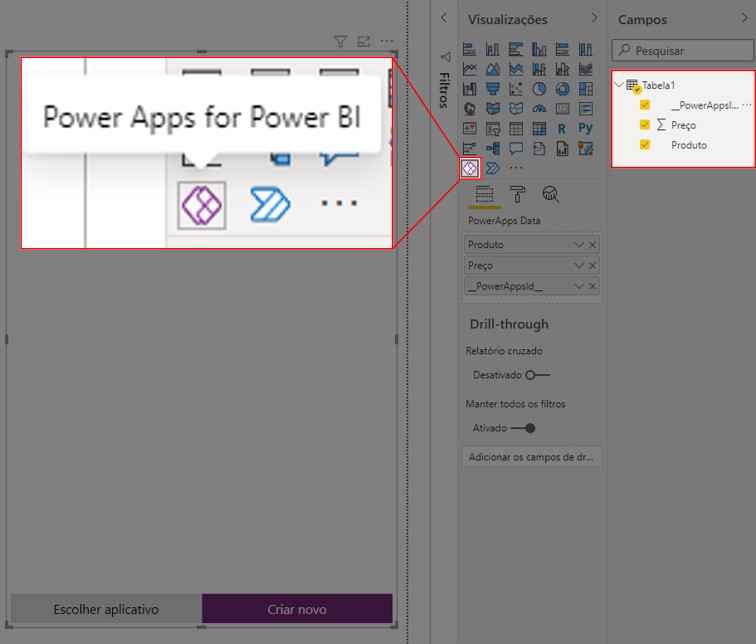Select the pie chart visual

click(x=539, y=89)
